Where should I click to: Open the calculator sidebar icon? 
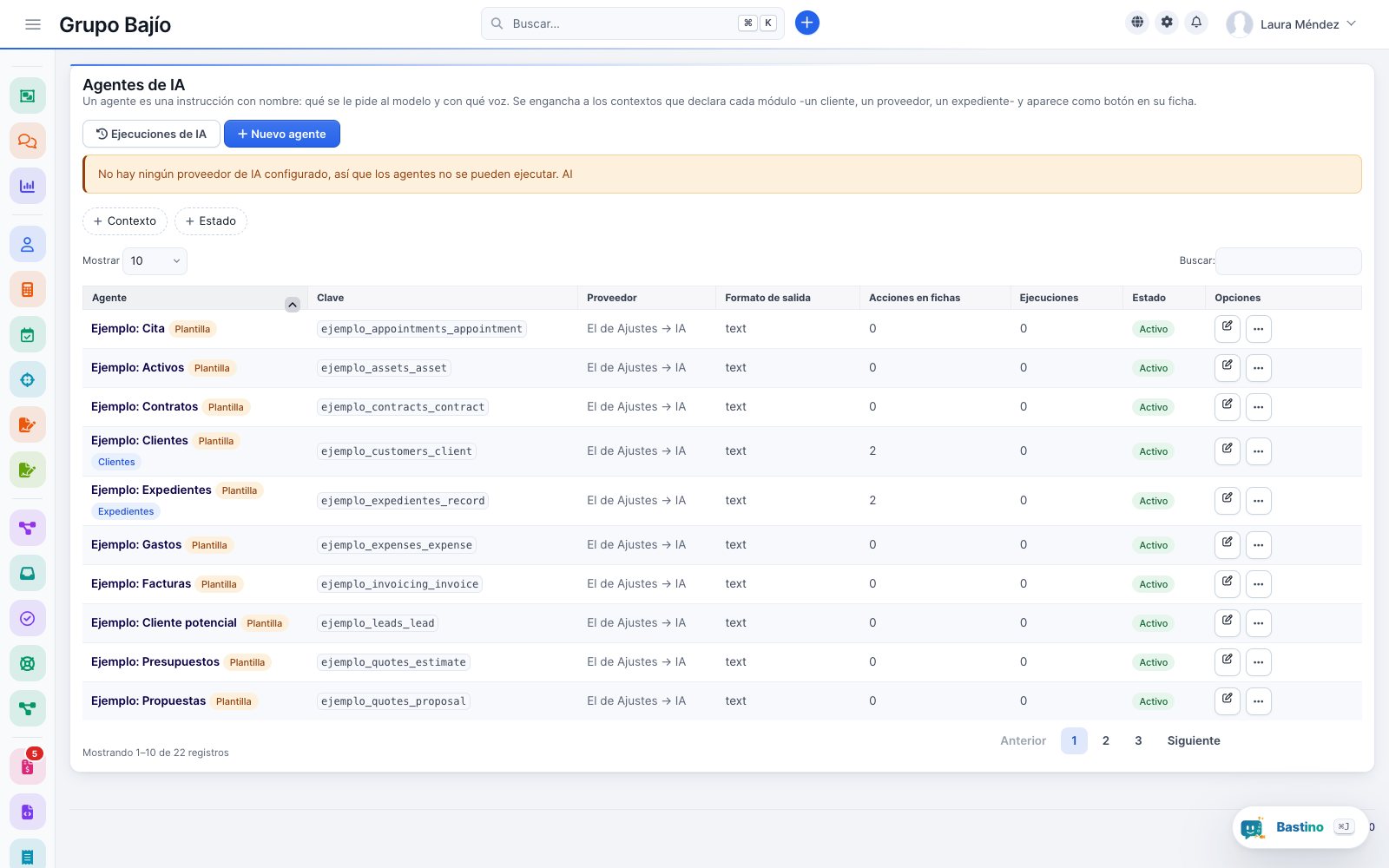point(27,289)
